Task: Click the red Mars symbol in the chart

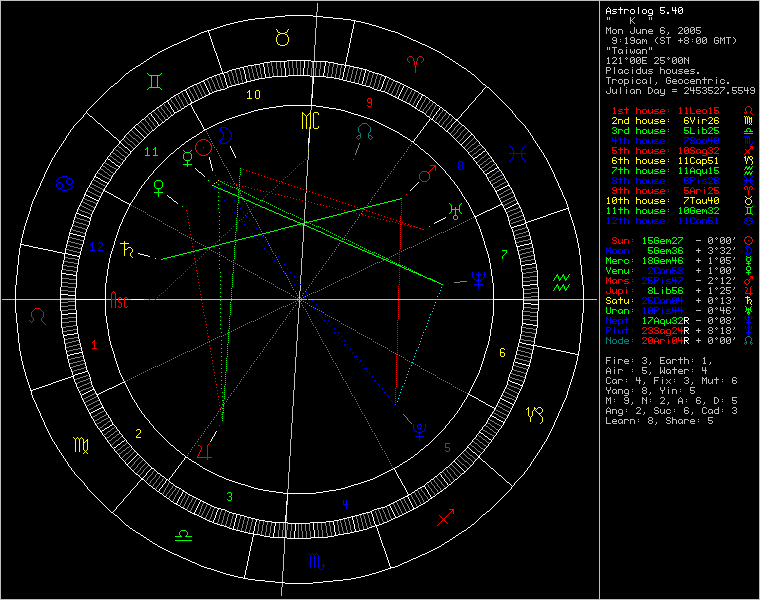Action: pos(427,176)
